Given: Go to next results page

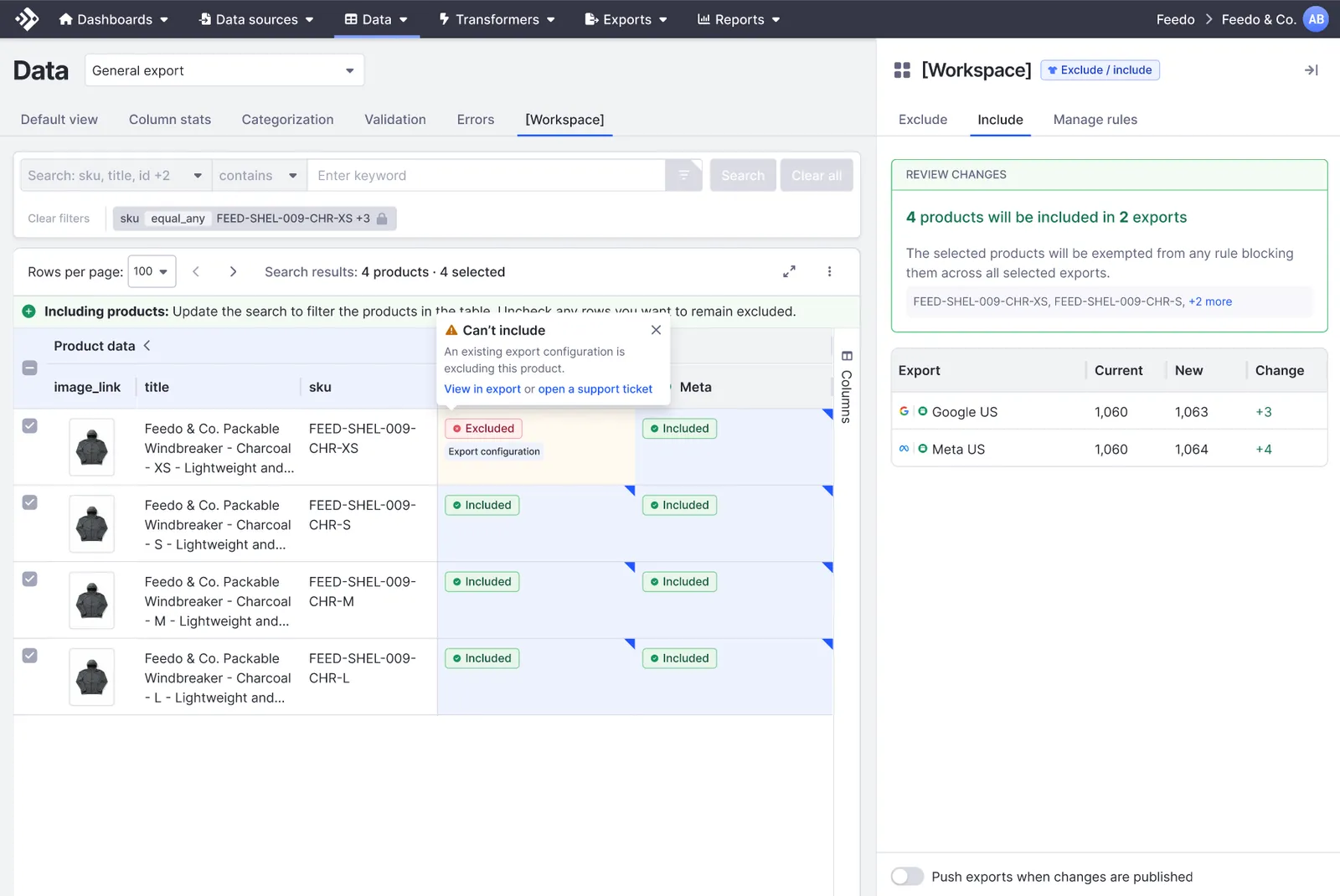Looking at the screenshot, I should pyautogui.click(x=233, y=271).
